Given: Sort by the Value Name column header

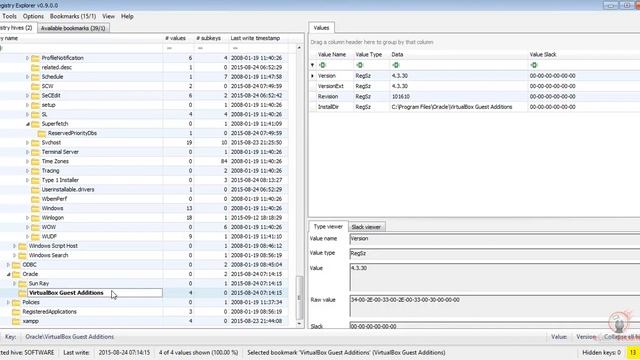Looking at the screenshot, I should [x=332, y=54].
